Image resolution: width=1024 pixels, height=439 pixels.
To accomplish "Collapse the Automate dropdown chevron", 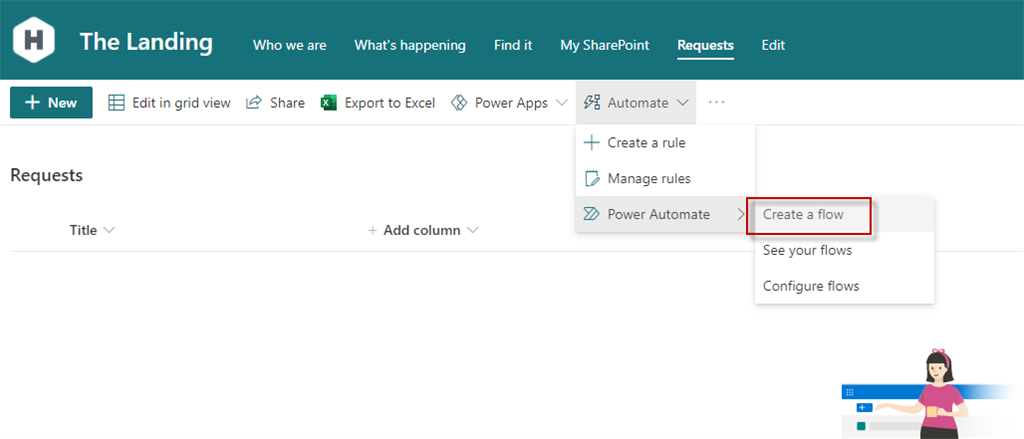I will [x=682, y=103].
